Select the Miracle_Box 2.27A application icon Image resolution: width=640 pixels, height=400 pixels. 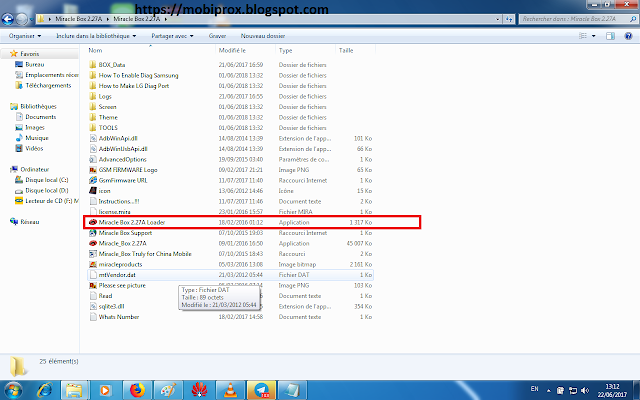pos(93,243)
